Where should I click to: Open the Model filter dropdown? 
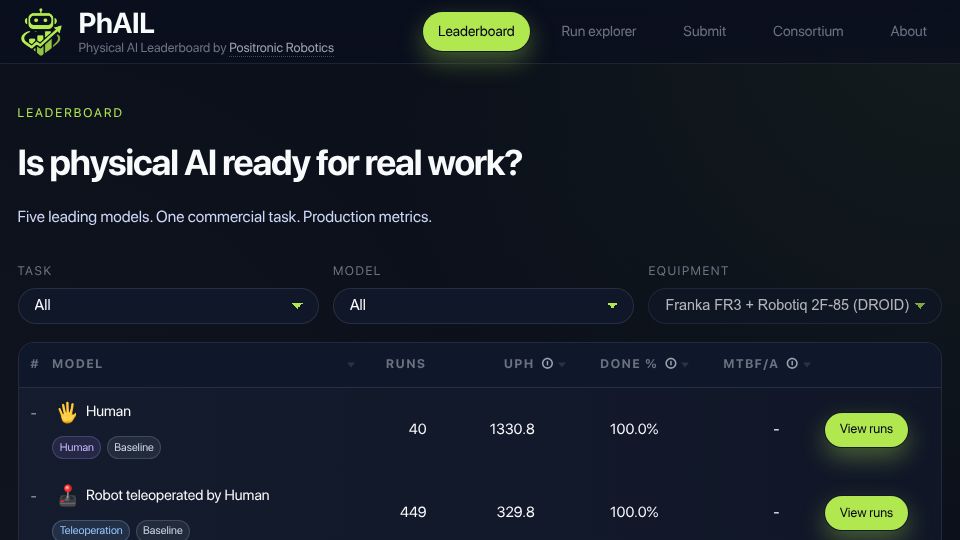[483, 306]
